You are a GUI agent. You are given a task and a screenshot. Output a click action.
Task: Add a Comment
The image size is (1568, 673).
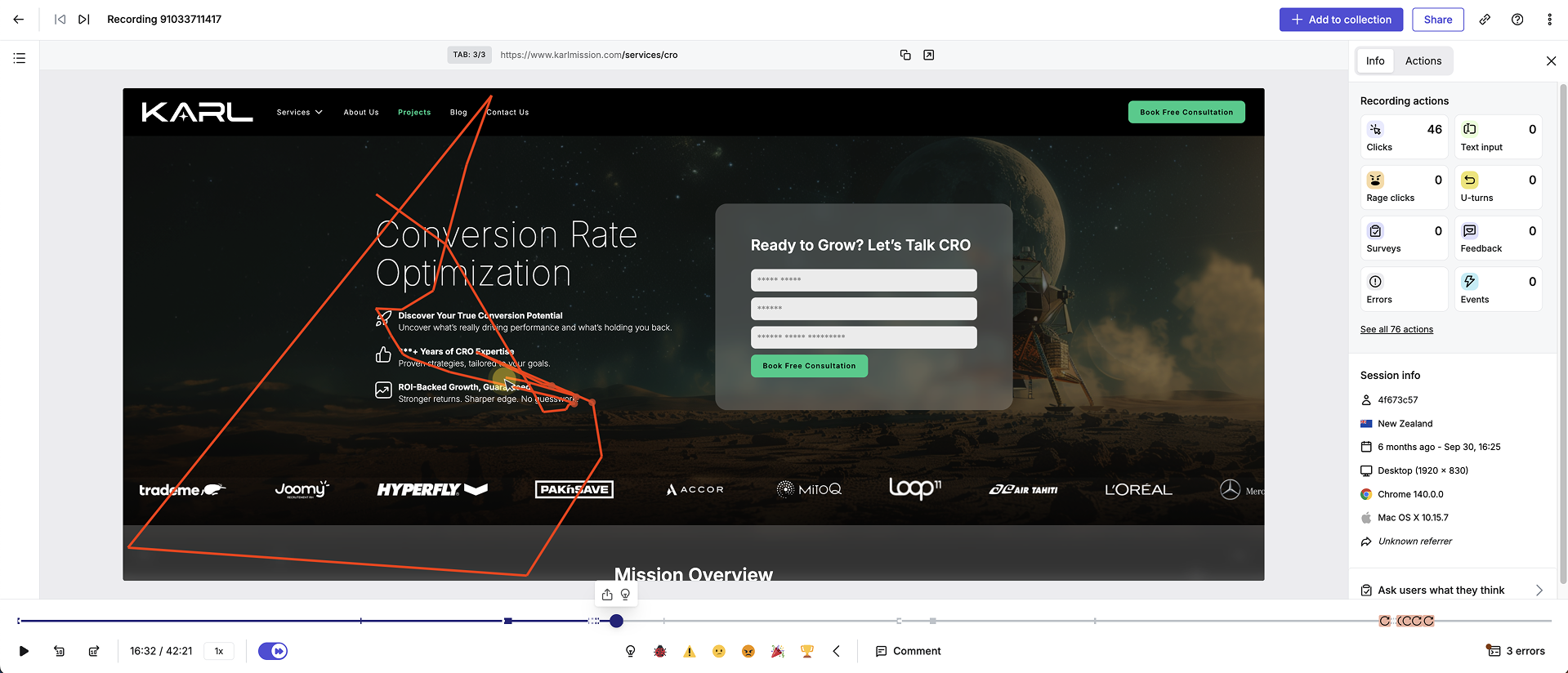tap(908, 651)
